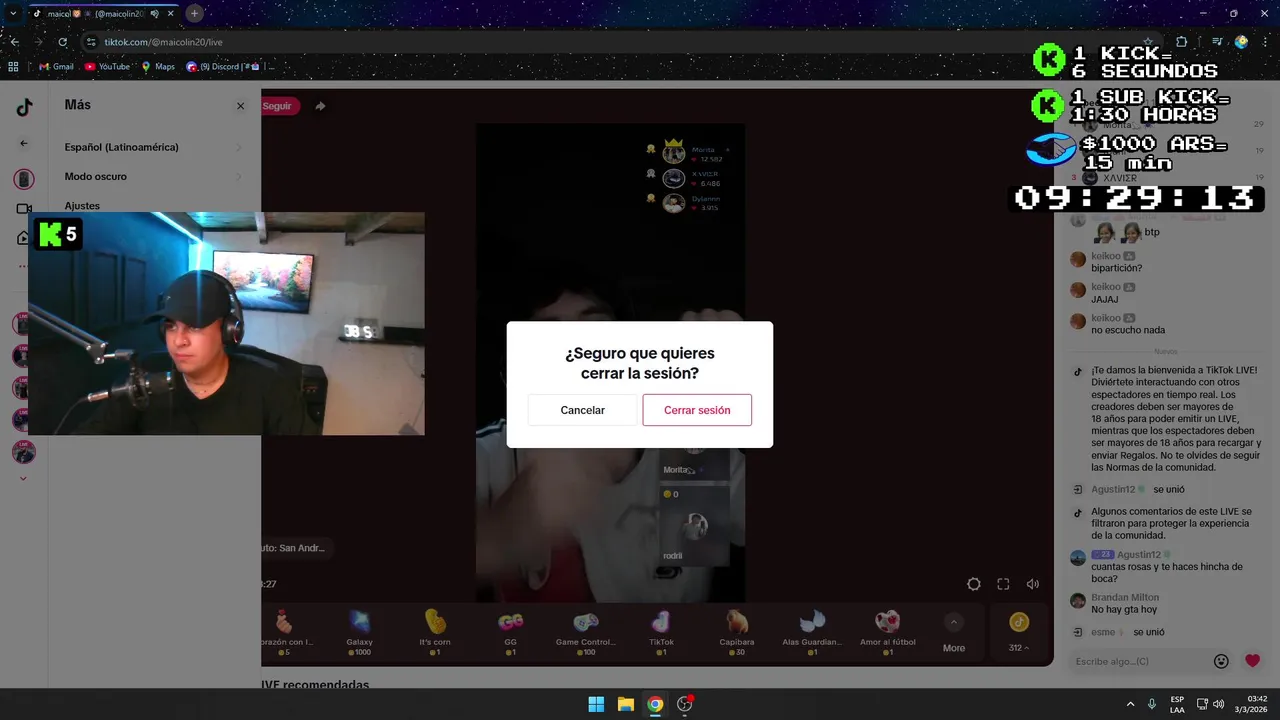Viewport: 1280px width, 720px height.
Task: Open the site info icon in the address bar
Action: pyautogui.click(x=91, y=42)
